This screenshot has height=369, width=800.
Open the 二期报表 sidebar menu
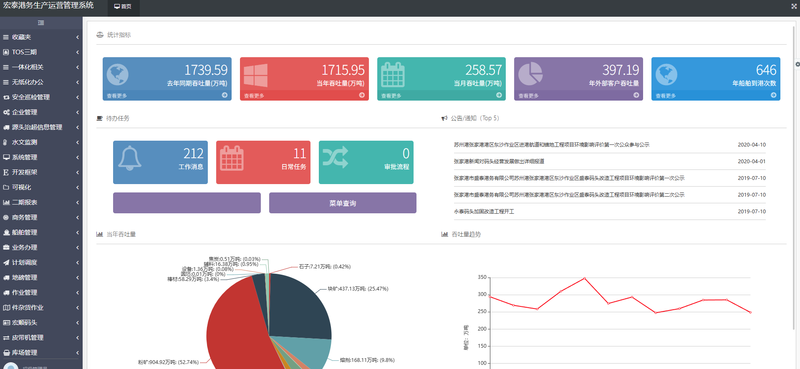pos(41,202)
